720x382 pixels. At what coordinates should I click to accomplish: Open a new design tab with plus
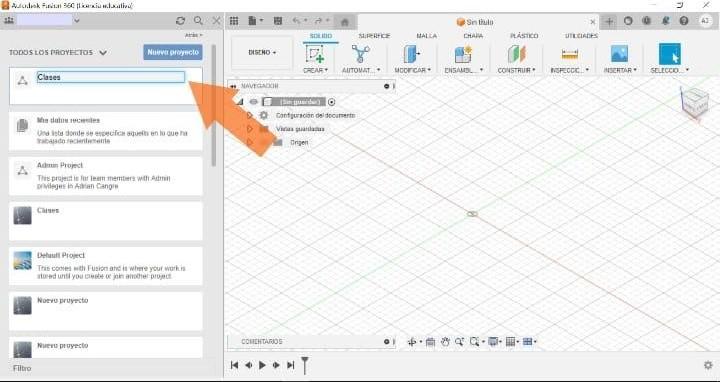coord(609,21)
